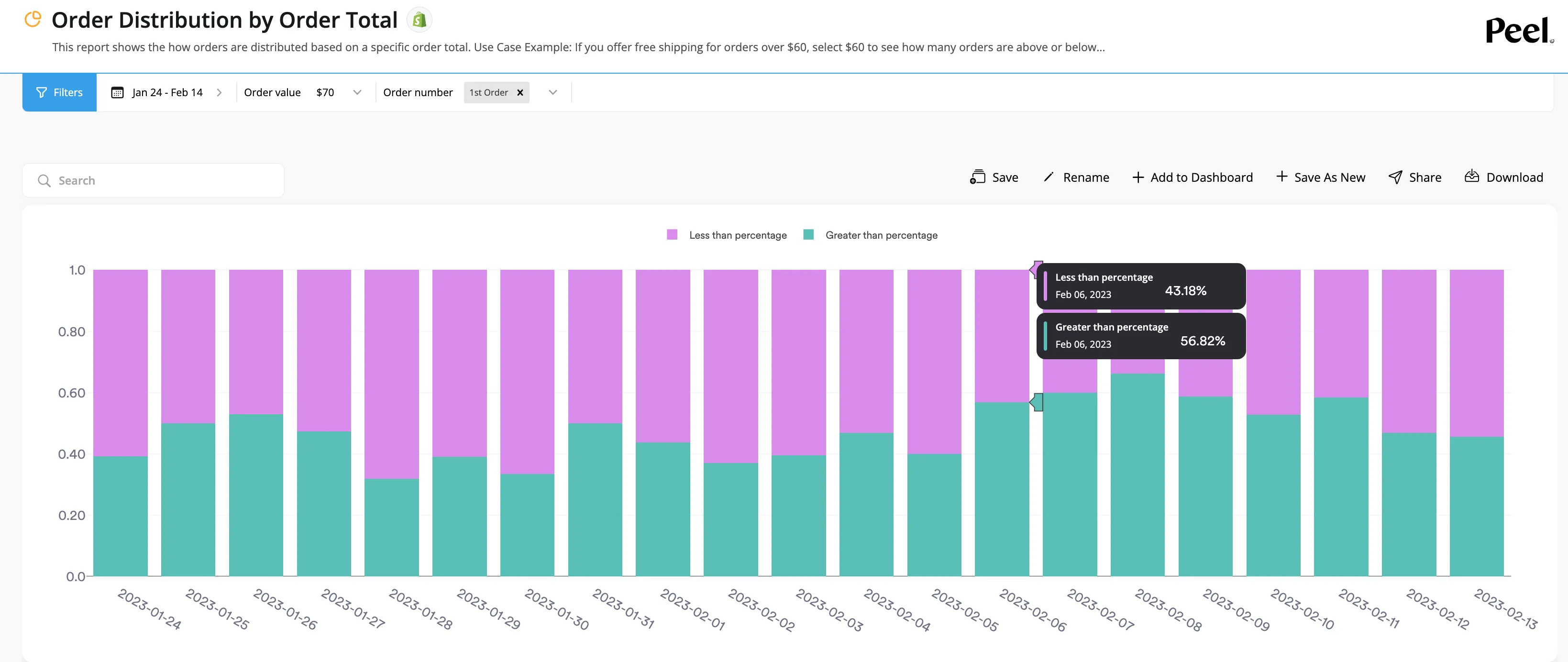Click the plus icon for Add to Dashboard
The width and height of the screenshot is (1568, 662).
click(1137, 177)
